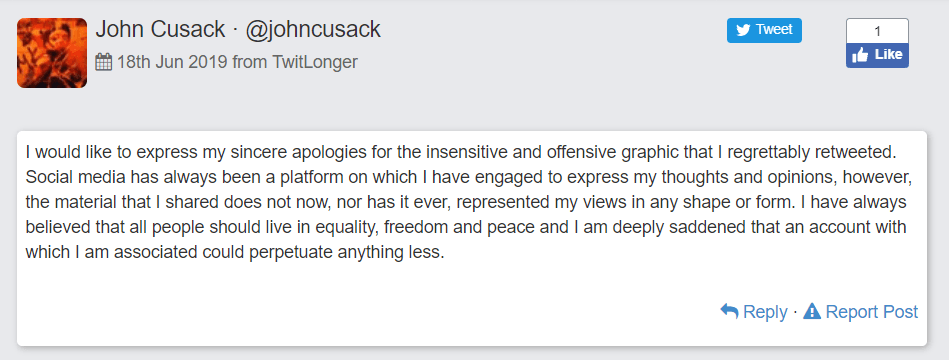Click the calendar icon beside the date

tap(103, 62)
